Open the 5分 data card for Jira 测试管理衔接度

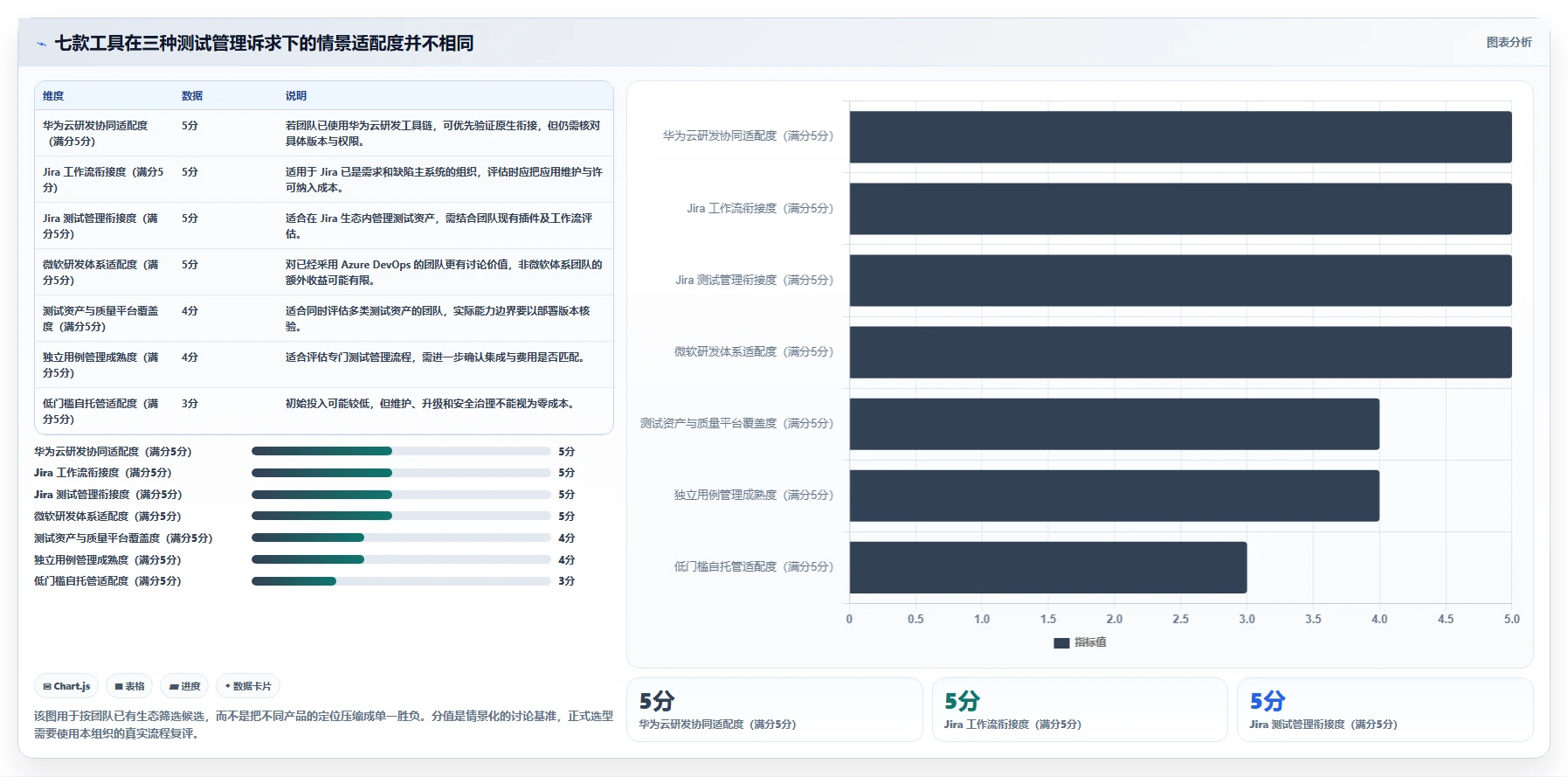[x=1385, y=710]
